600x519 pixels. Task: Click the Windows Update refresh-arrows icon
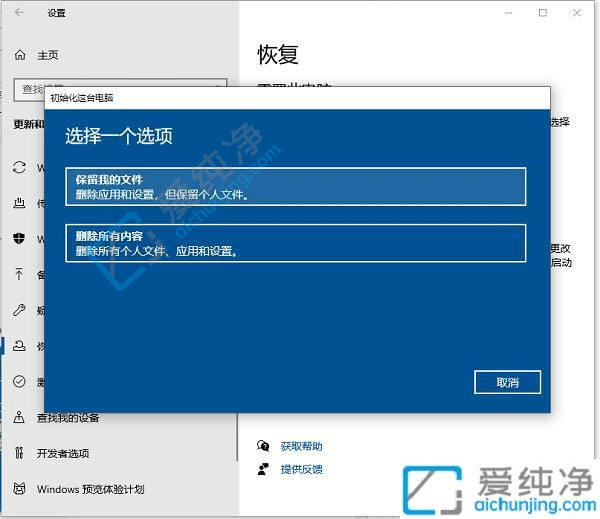[19, 167]
